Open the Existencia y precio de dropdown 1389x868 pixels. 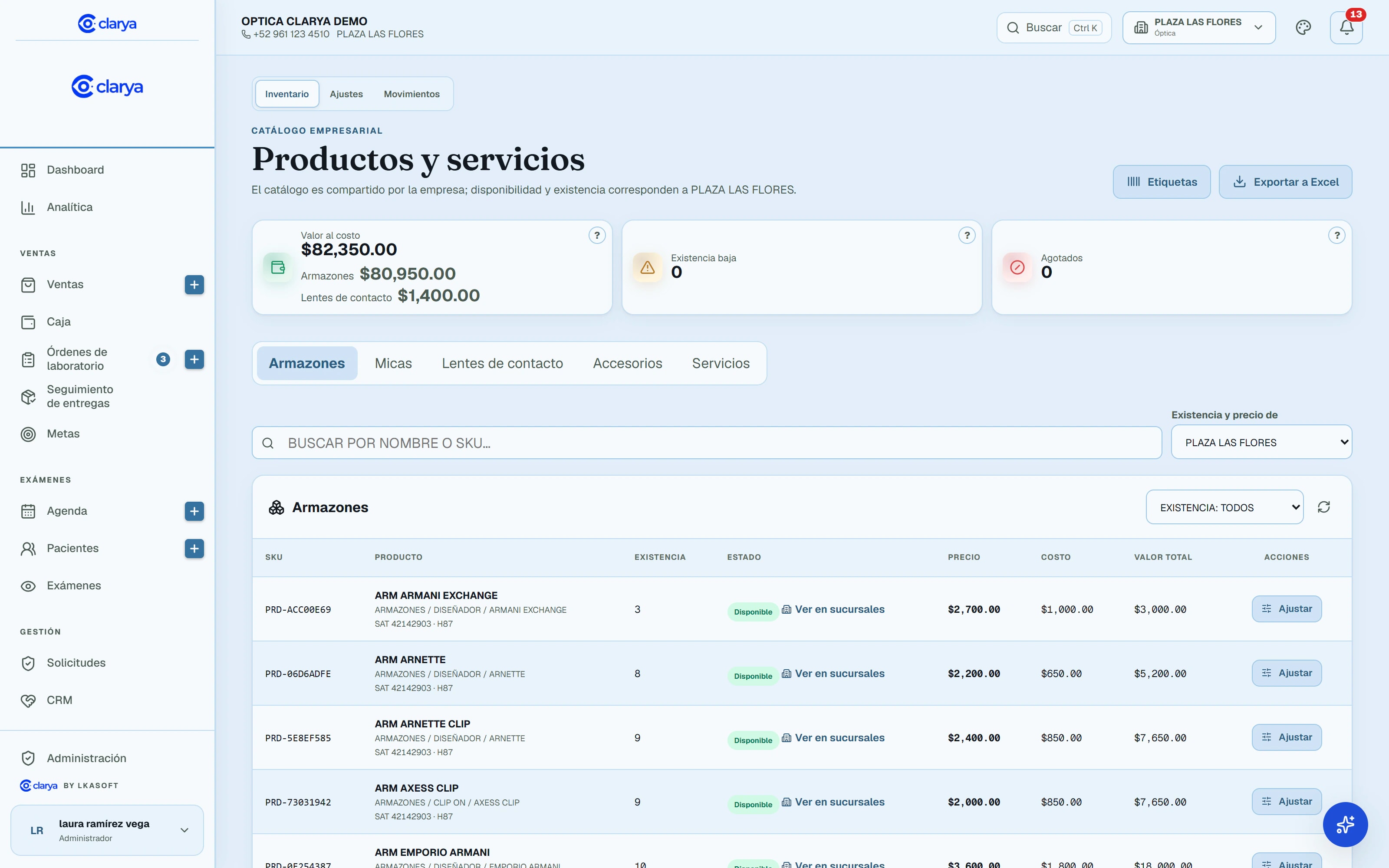pyautogui.click(x=1261, y=442)
